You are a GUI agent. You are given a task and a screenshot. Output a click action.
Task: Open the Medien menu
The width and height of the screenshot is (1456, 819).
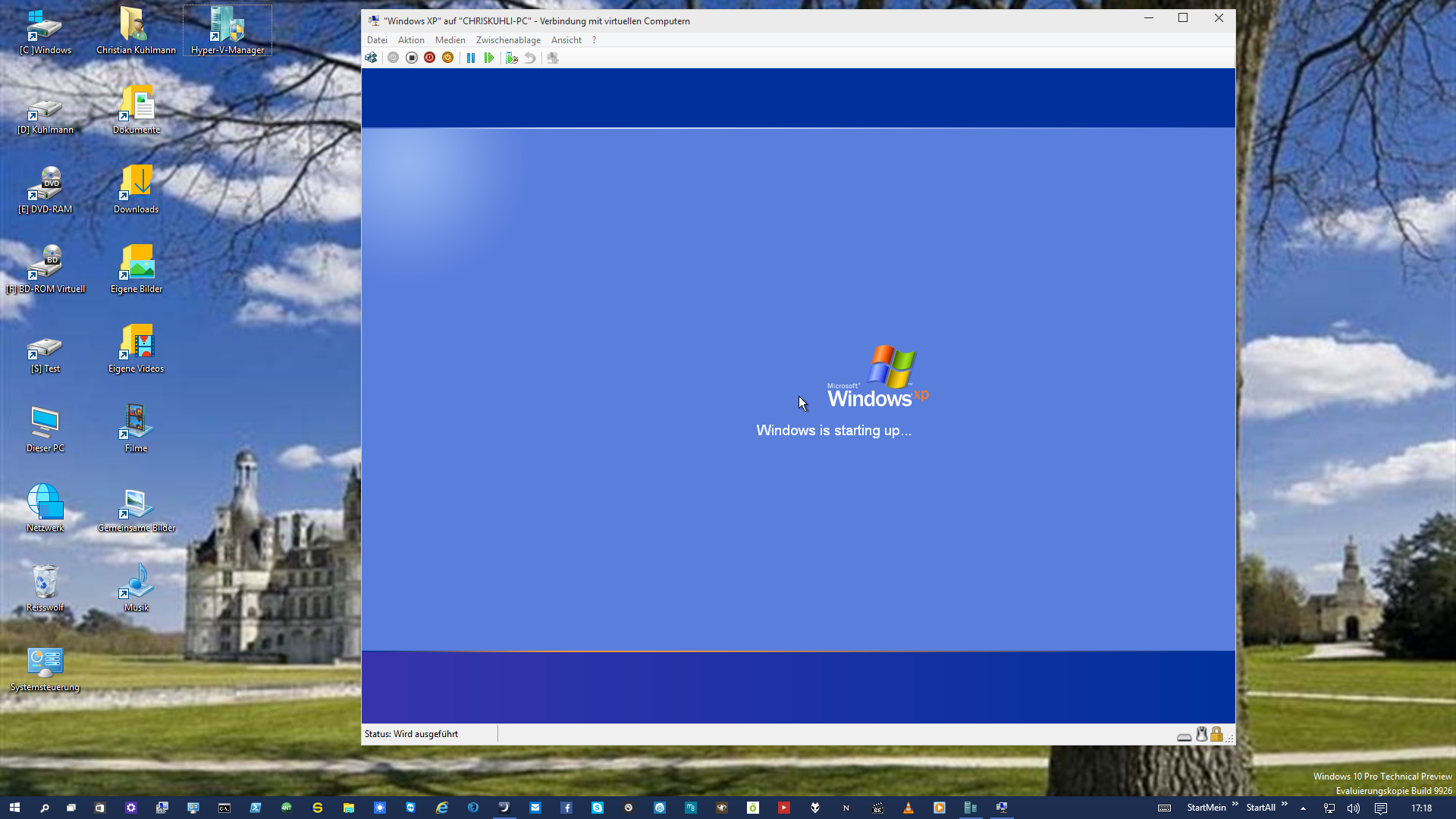point(450,40)
